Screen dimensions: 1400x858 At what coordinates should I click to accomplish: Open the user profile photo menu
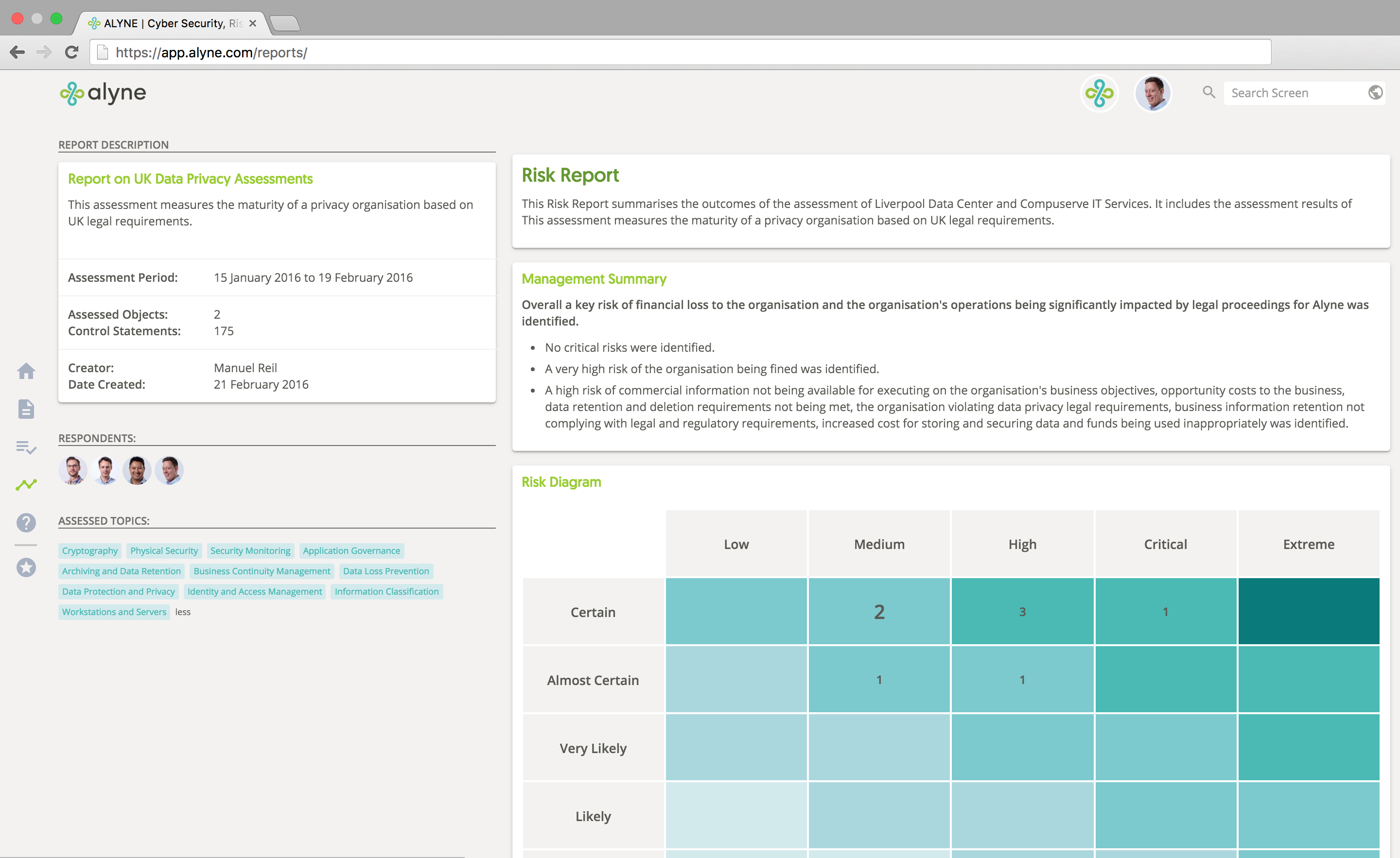(x=1152, y=93)
